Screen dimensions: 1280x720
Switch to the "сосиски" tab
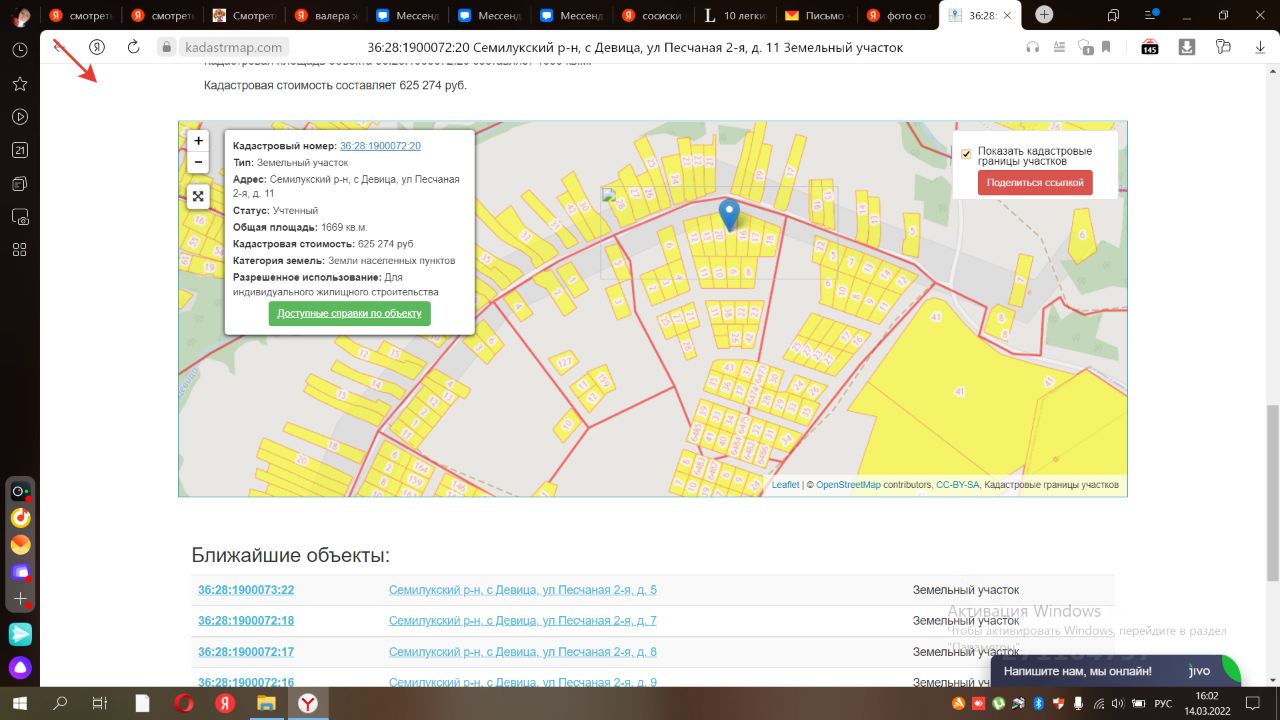click(653, 15)
